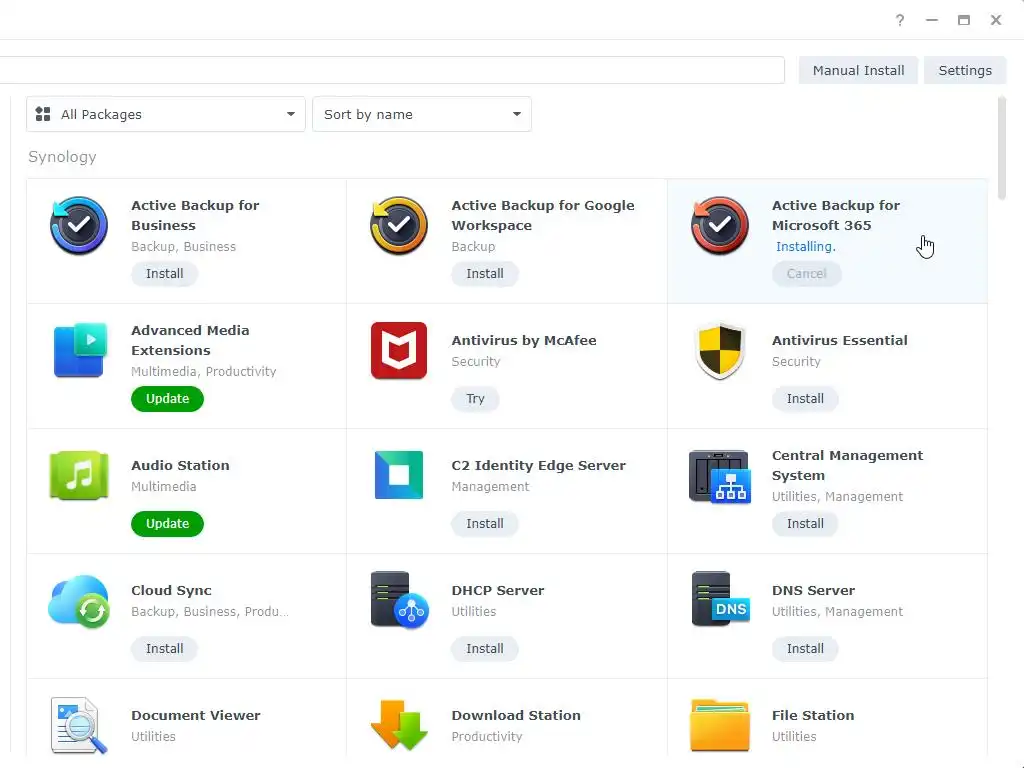Open the Antivirus Essential shield icon

(720, 350)
